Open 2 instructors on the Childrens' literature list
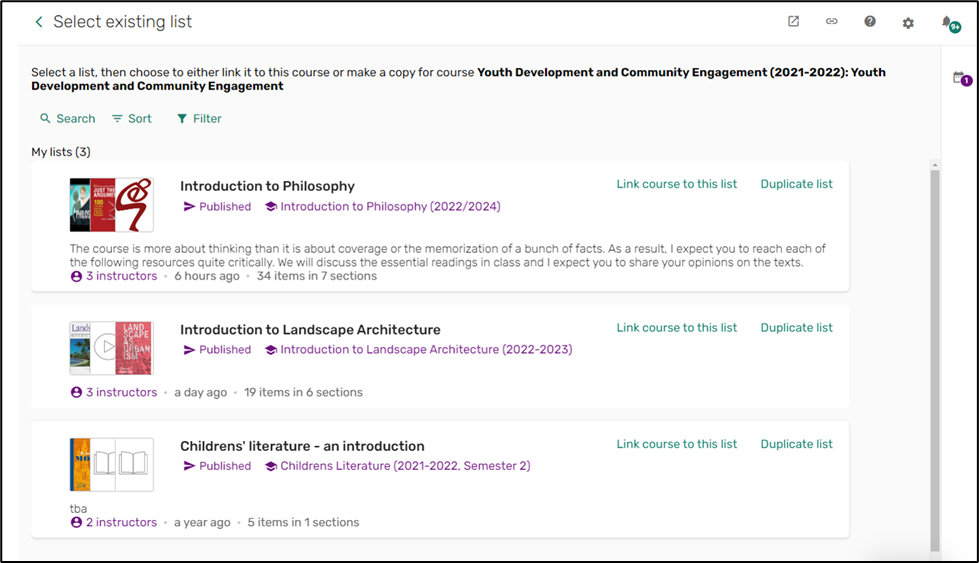The width and height of the screenshot is (979, 563). pyautogui.click(x=114, y=522)
